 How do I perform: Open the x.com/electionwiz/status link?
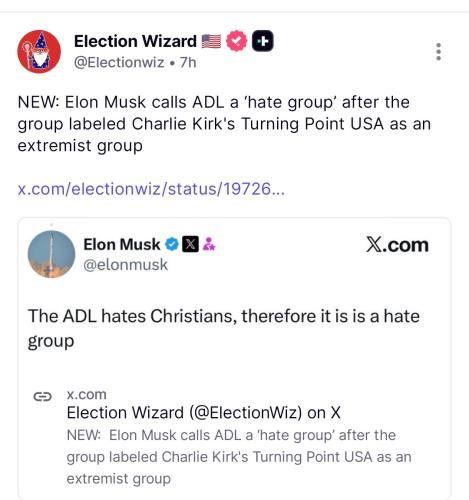[151, 189]
